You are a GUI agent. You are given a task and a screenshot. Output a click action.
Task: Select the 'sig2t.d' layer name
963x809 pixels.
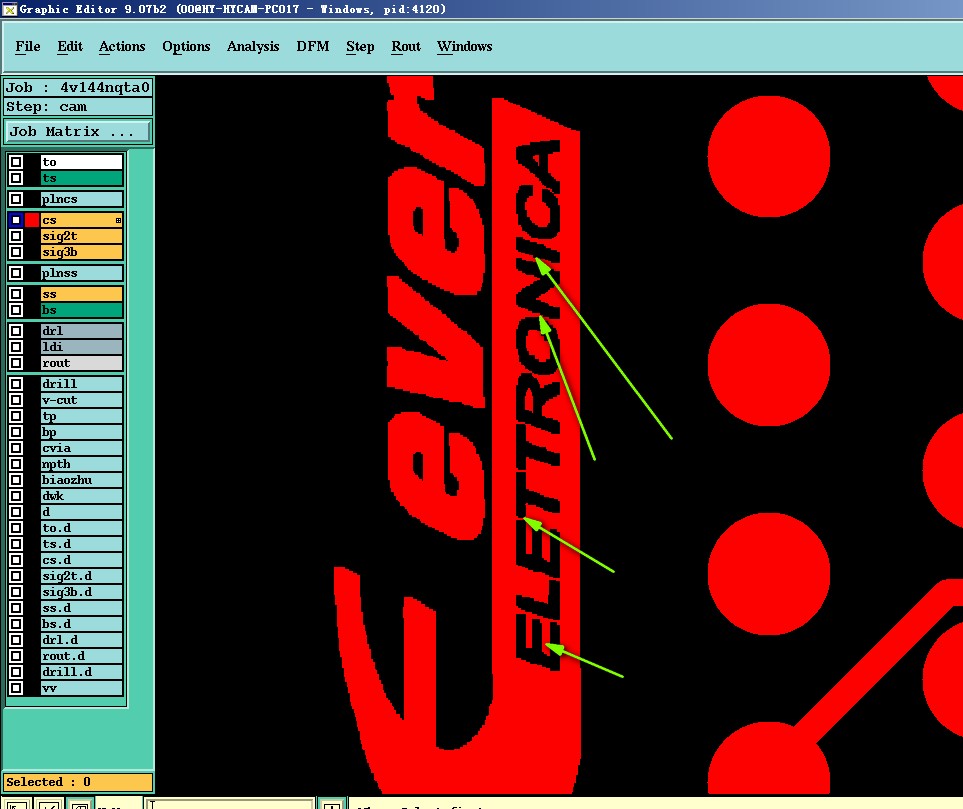click(x=82, y=576)
